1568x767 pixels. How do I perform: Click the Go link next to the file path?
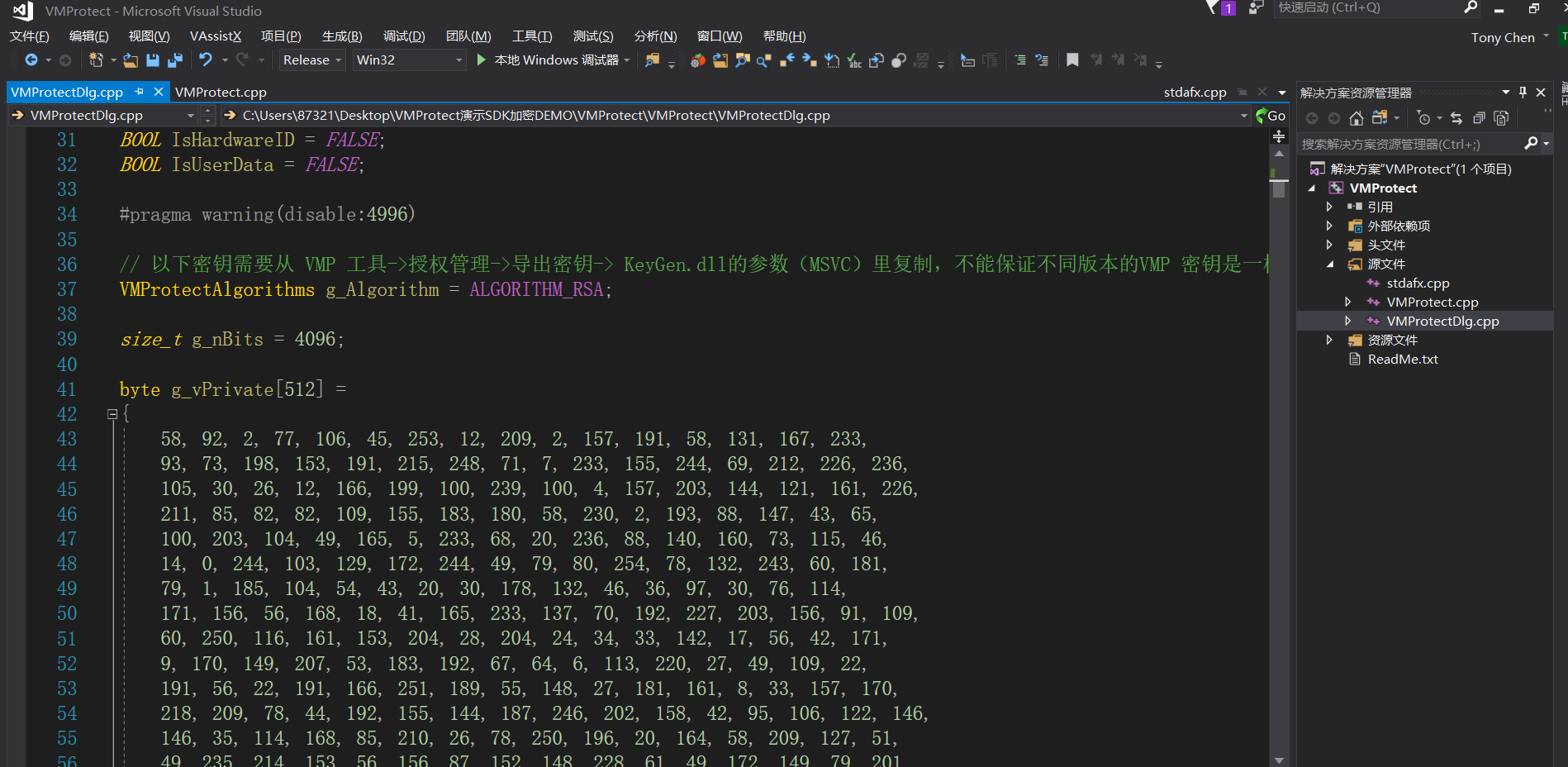pos(1276,115)
